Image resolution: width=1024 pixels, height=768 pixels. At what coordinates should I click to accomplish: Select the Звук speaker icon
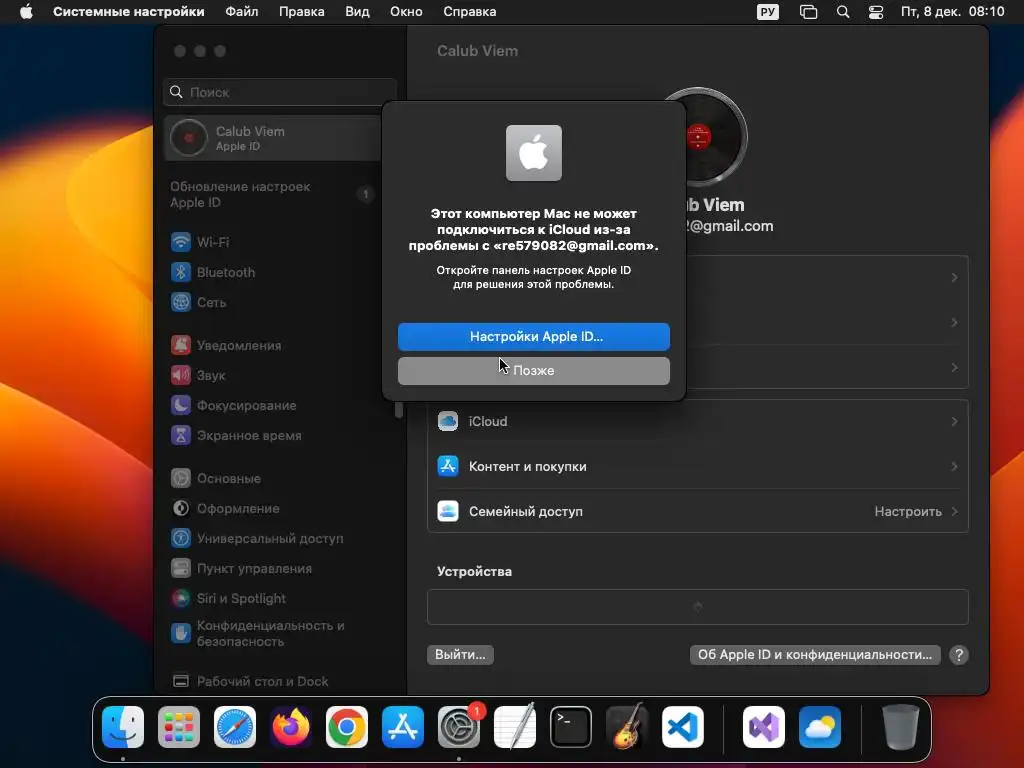[181, 376]
